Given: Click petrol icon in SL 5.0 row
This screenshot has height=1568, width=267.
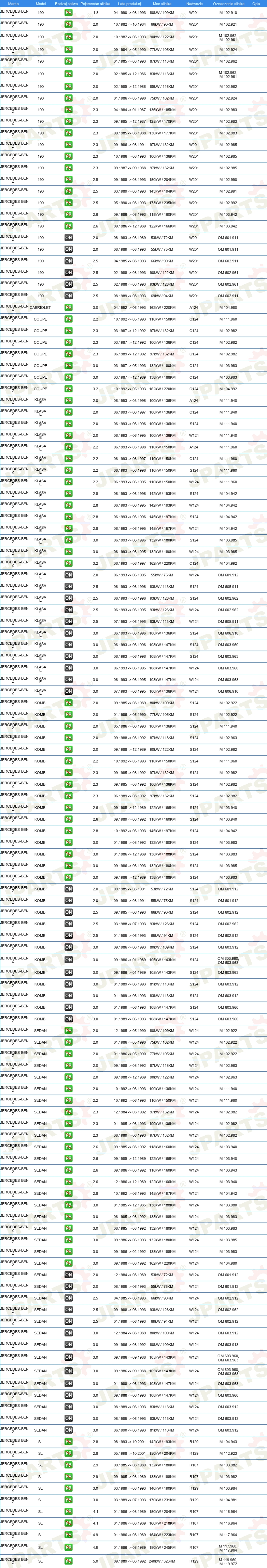Looking at the screenshot, I should pos(68,1561).
